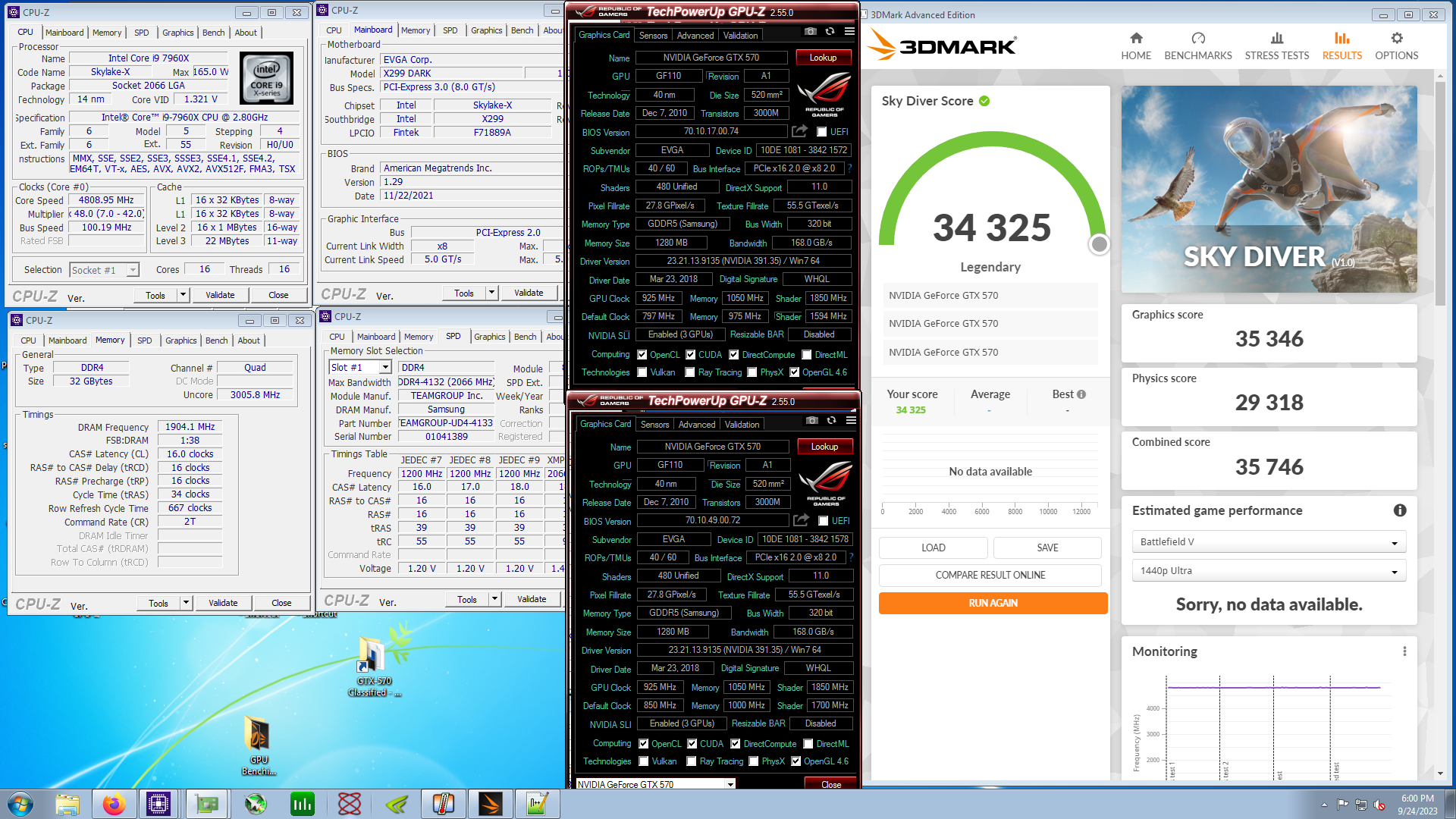Click the SAVE button in 3DMark
This screenshot has width=1456, height=819.
[x=1047, y=548]
